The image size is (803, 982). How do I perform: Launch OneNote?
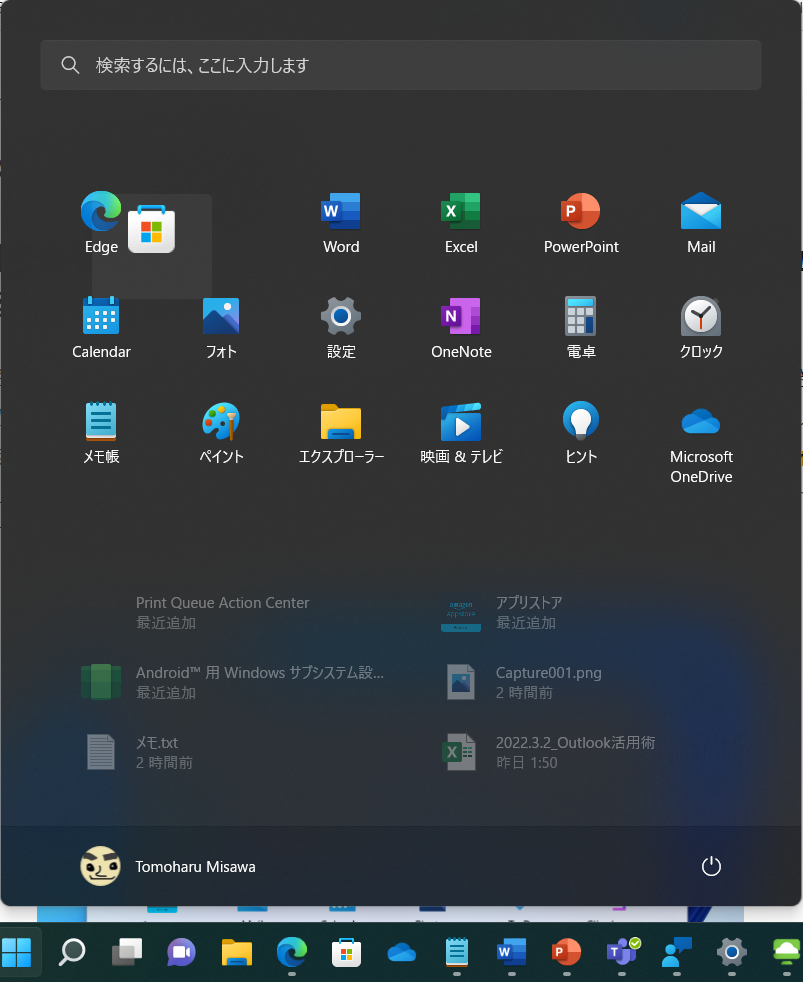(461, 328)
